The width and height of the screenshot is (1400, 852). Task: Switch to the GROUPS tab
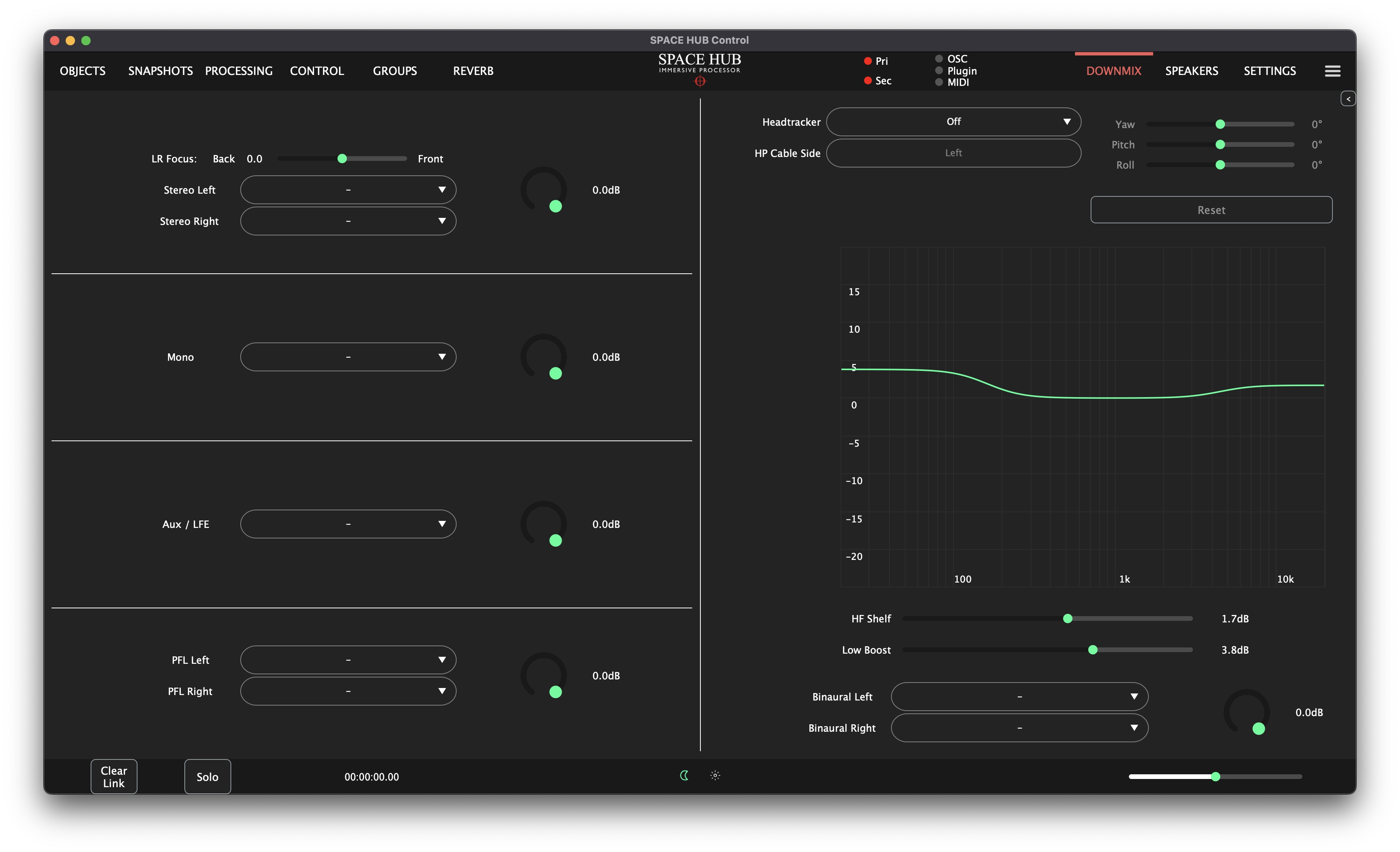(x=395, y=71)
